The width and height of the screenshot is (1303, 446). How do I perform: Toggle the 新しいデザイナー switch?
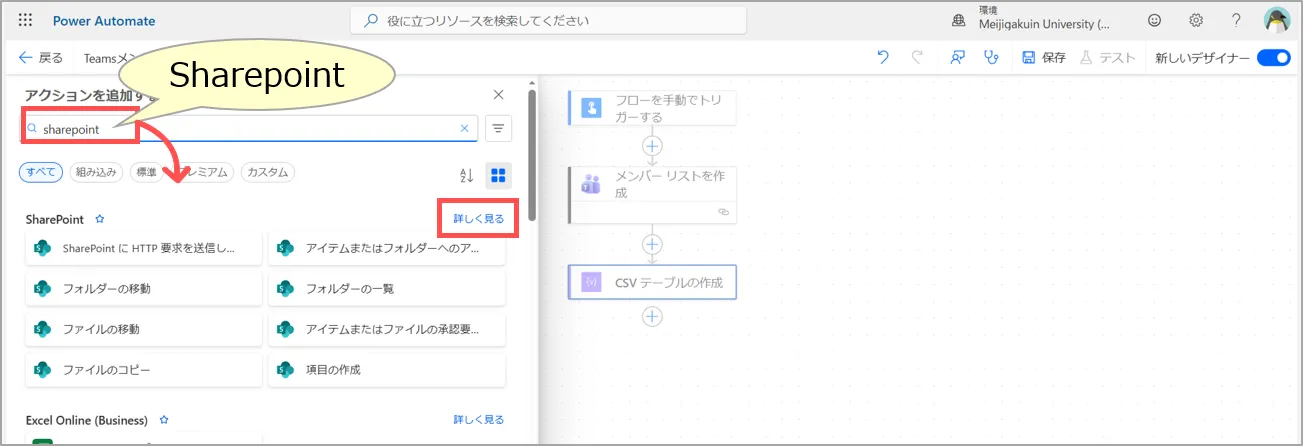pyautogui.click(x=1273, y=58)
